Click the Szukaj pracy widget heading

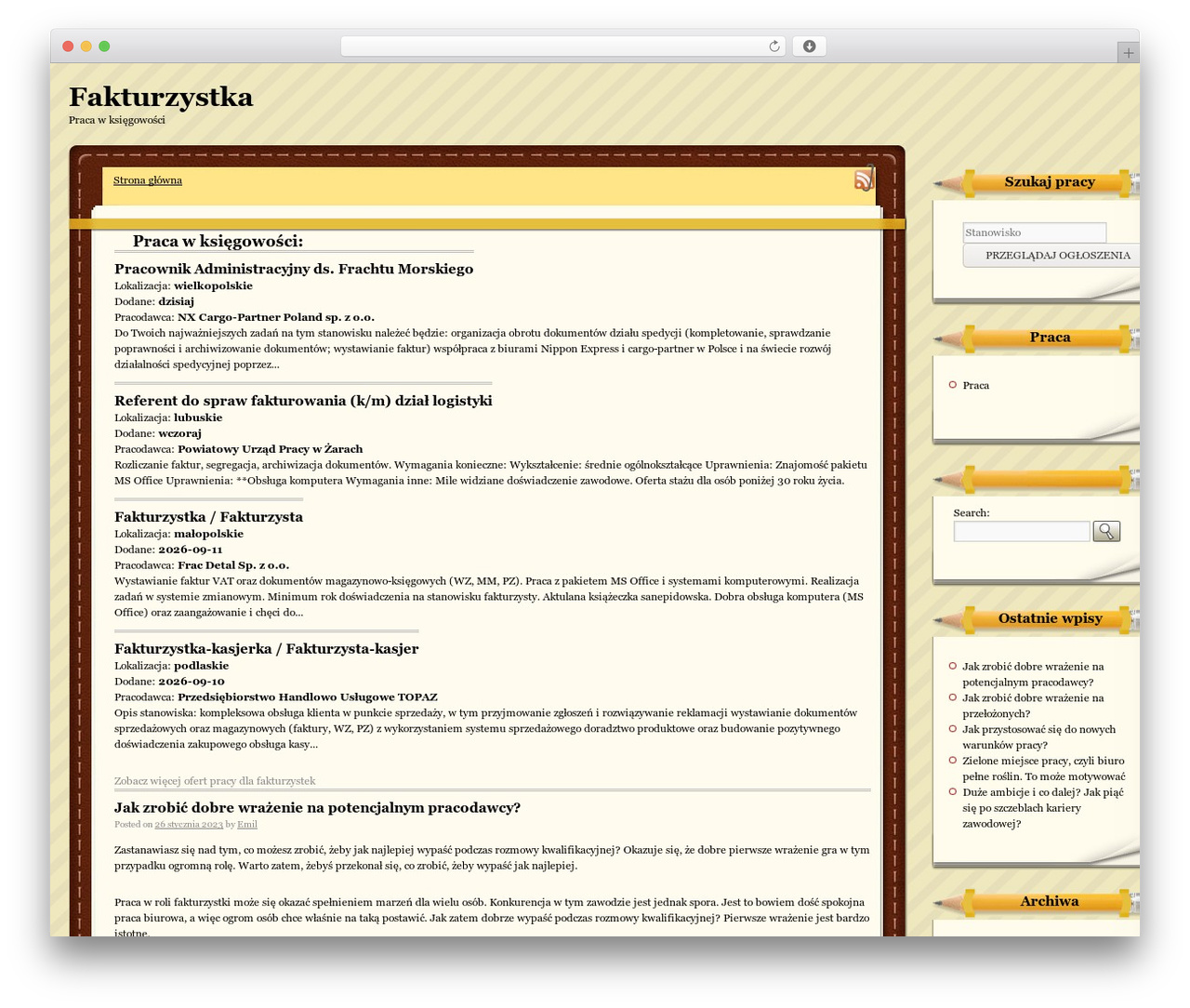pos(1050,182)
